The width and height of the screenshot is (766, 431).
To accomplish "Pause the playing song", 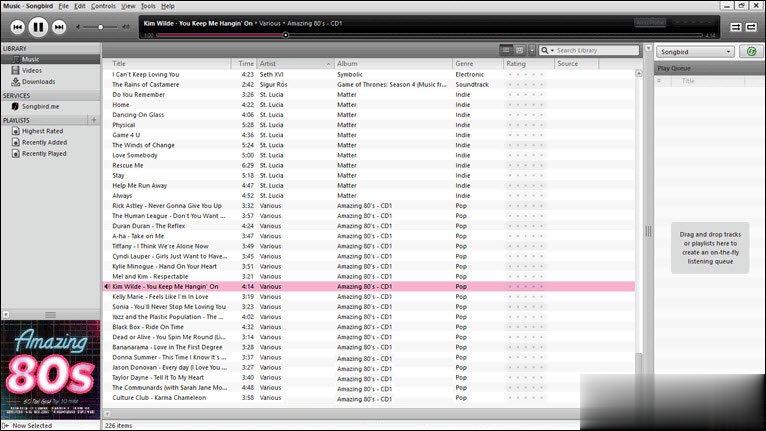I will coord(38,27).
